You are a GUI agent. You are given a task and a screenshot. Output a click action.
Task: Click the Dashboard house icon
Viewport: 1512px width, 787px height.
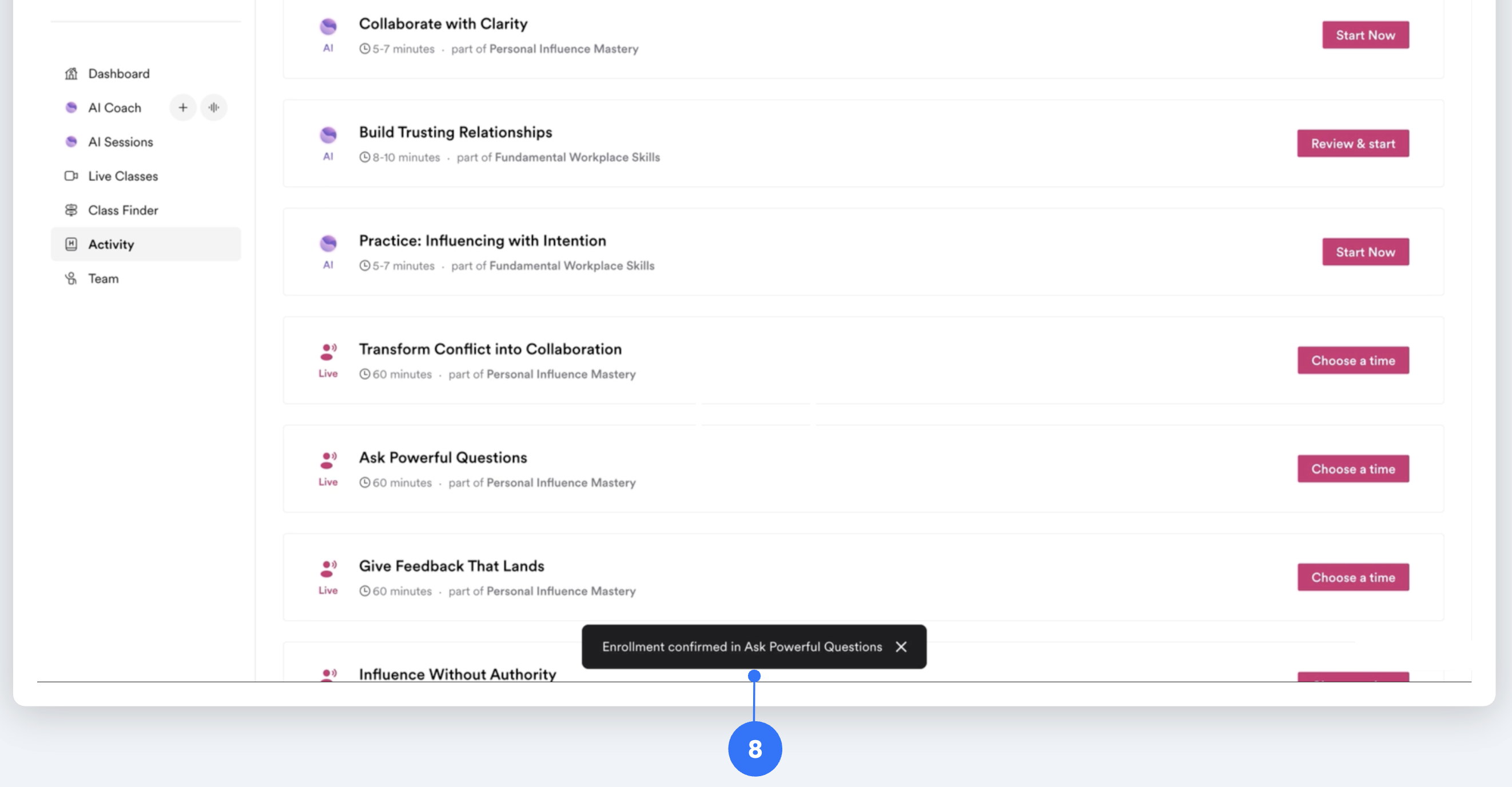tap(71, 73)
